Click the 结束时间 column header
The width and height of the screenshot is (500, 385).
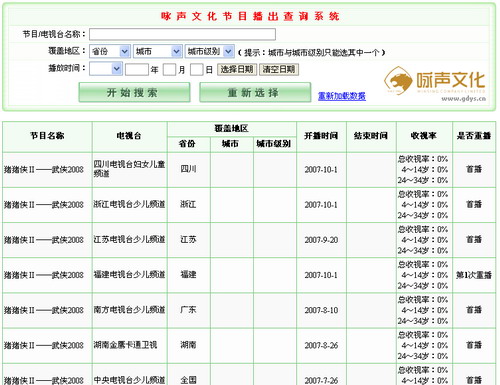[x=371, y=136]
